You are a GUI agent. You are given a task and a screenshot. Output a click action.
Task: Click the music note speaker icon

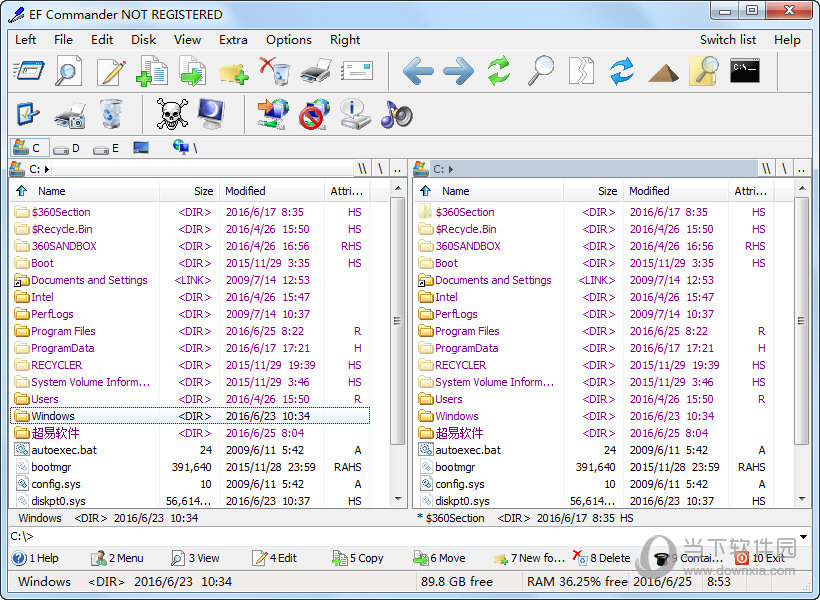(396, 114)
